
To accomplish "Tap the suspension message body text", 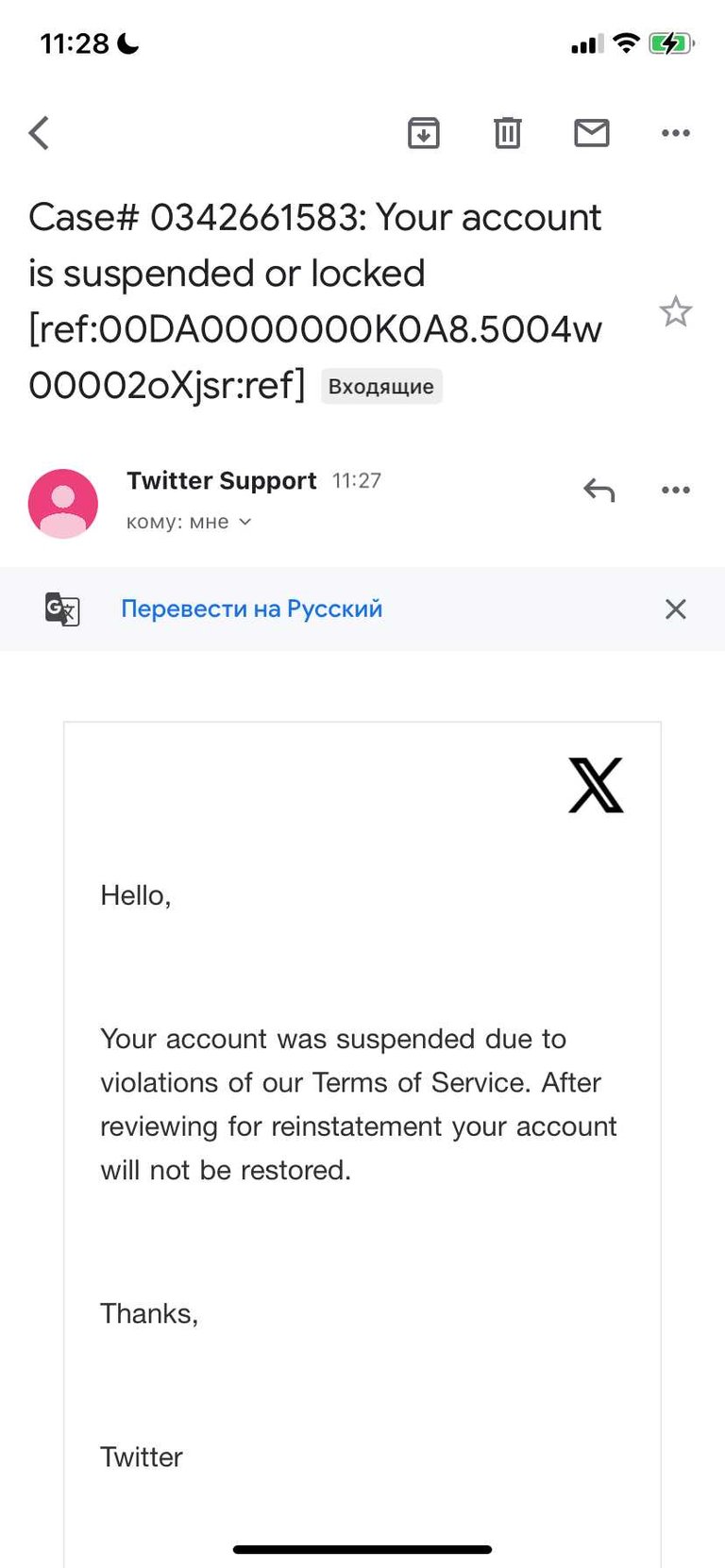I will point(359,1104).
